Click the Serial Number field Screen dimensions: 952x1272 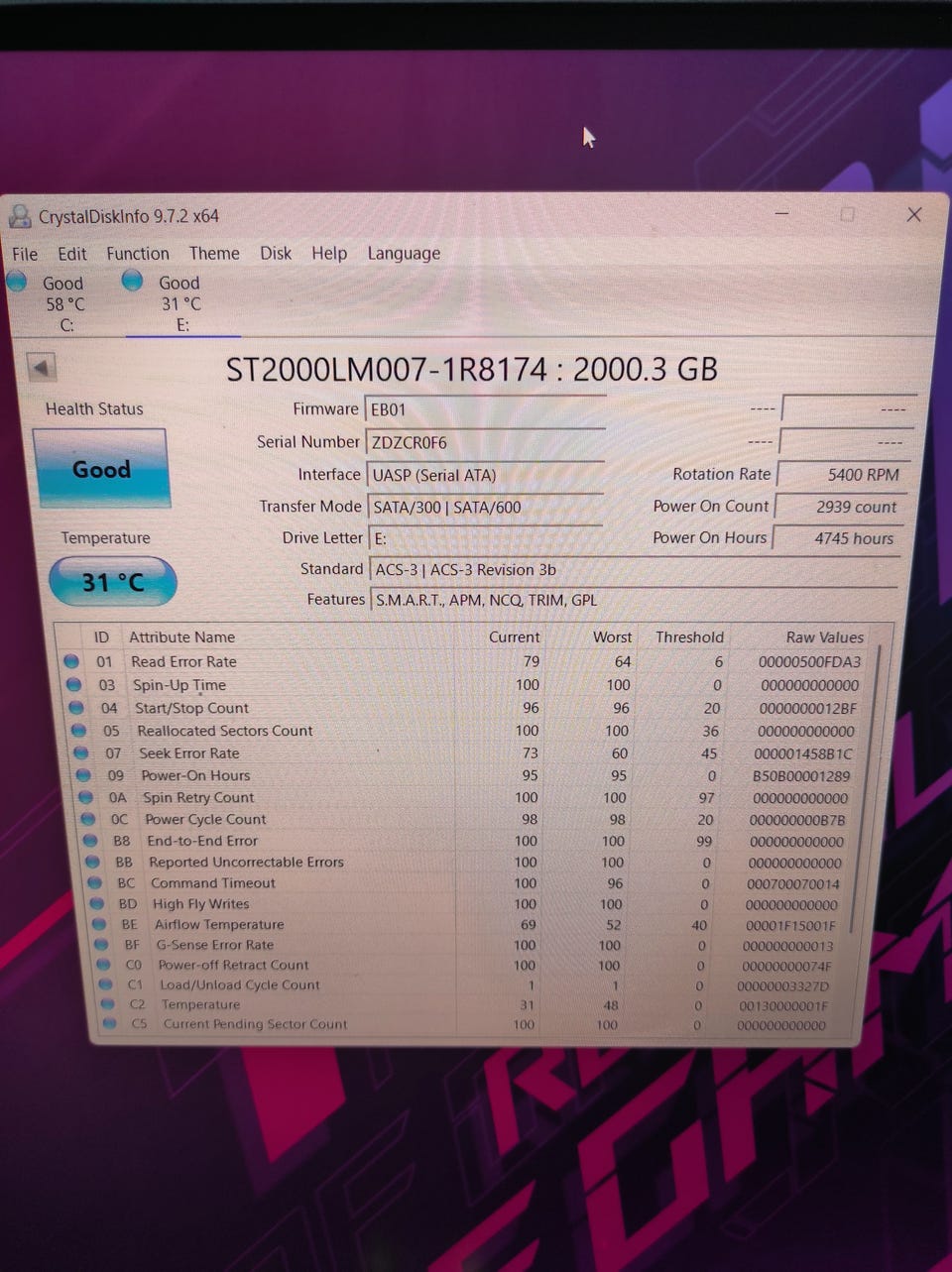486,442
